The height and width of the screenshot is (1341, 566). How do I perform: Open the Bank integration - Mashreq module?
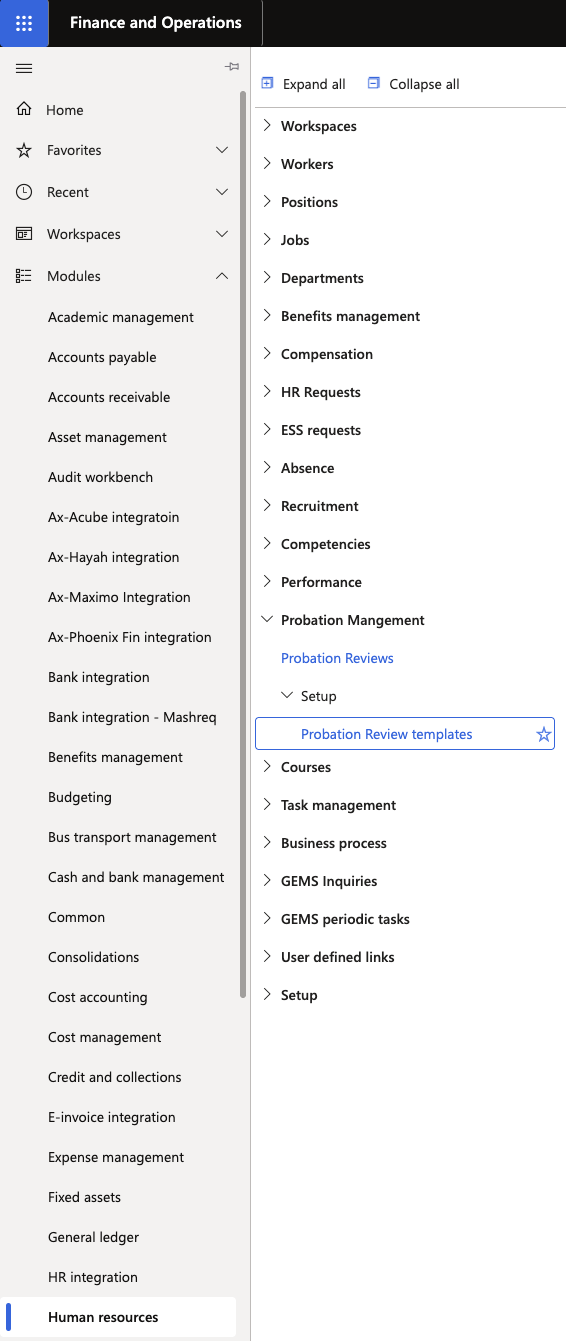pos(132,717)
